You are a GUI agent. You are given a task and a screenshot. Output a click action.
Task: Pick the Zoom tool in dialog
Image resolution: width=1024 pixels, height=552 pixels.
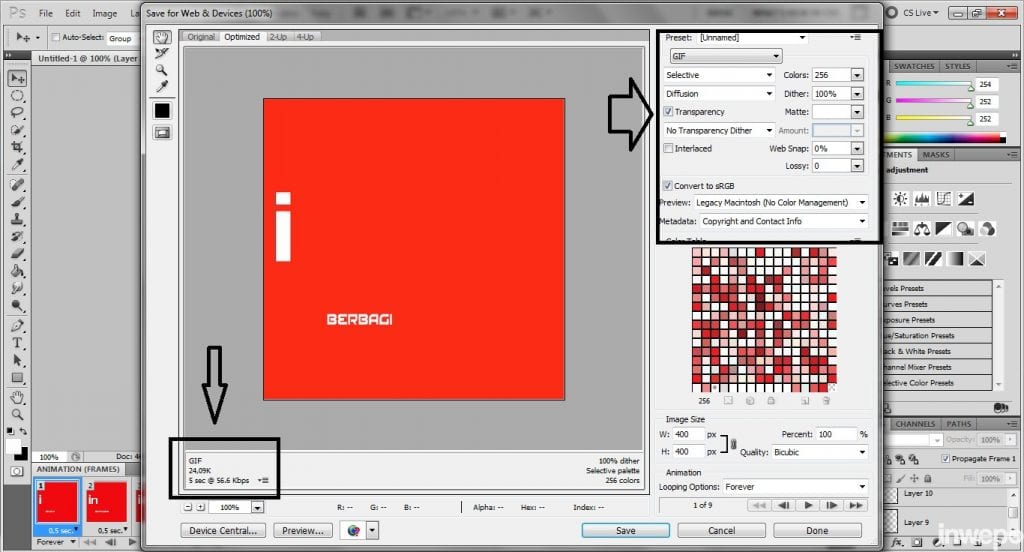pyautogui.click(x=161, y=70)
